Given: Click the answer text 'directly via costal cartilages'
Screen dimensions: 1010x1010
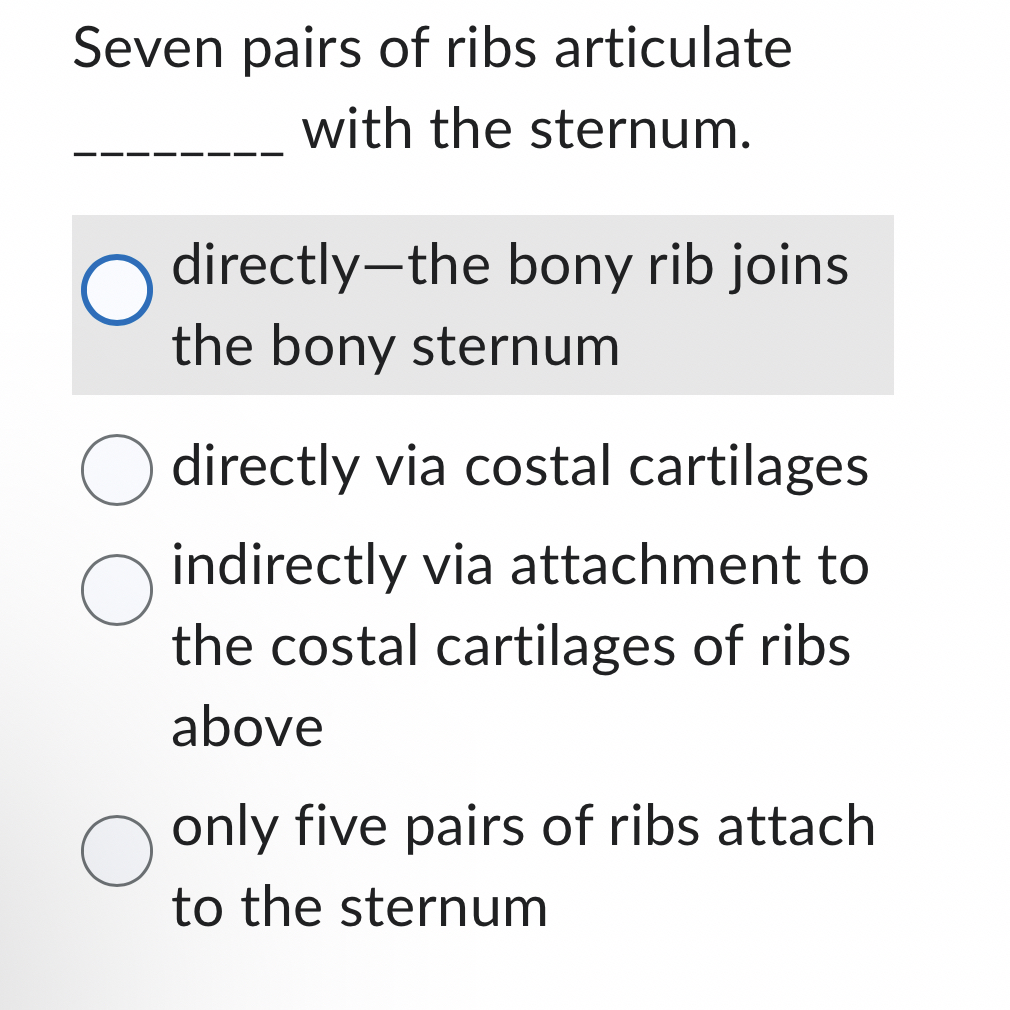Looking at the screenshot, I should [520, 468].
